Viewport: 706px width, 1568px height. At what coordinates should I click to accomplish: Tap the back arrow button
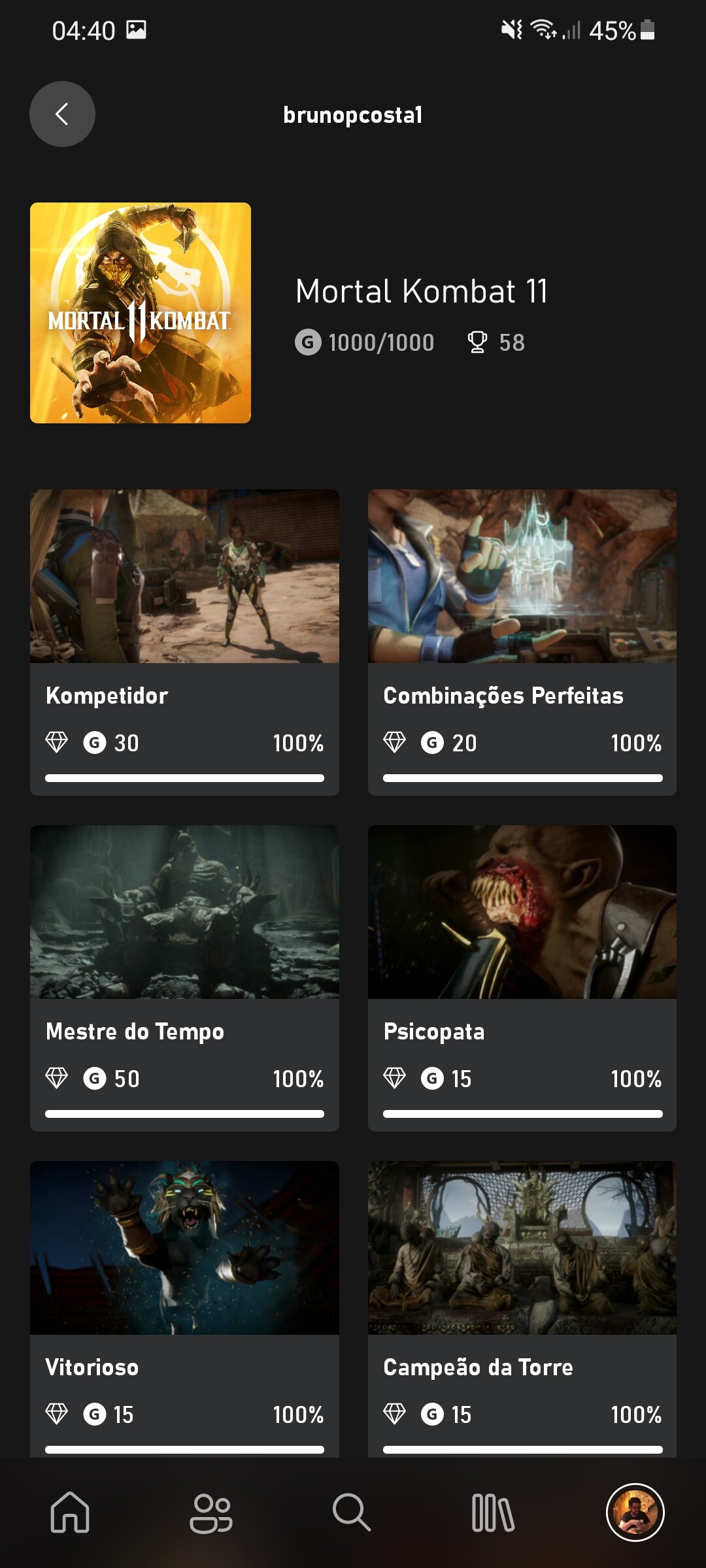point(62,114)
